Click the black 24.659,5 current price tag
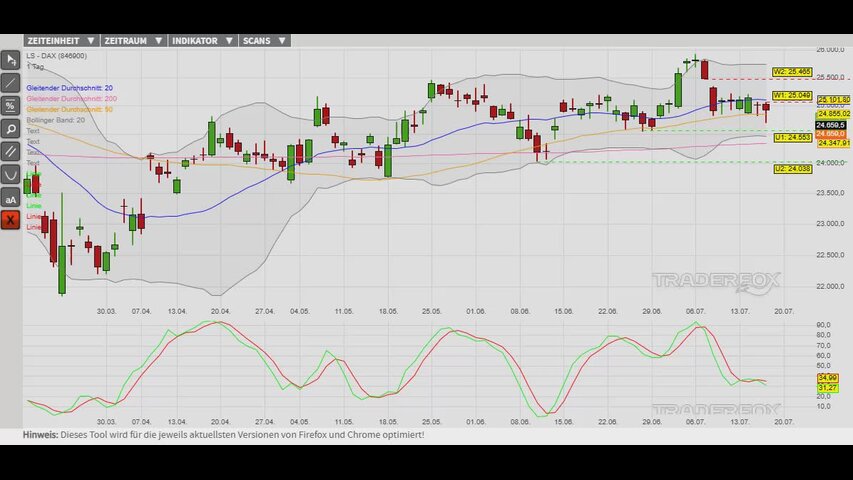Screen dimensions: 853x480 [831, 125]
